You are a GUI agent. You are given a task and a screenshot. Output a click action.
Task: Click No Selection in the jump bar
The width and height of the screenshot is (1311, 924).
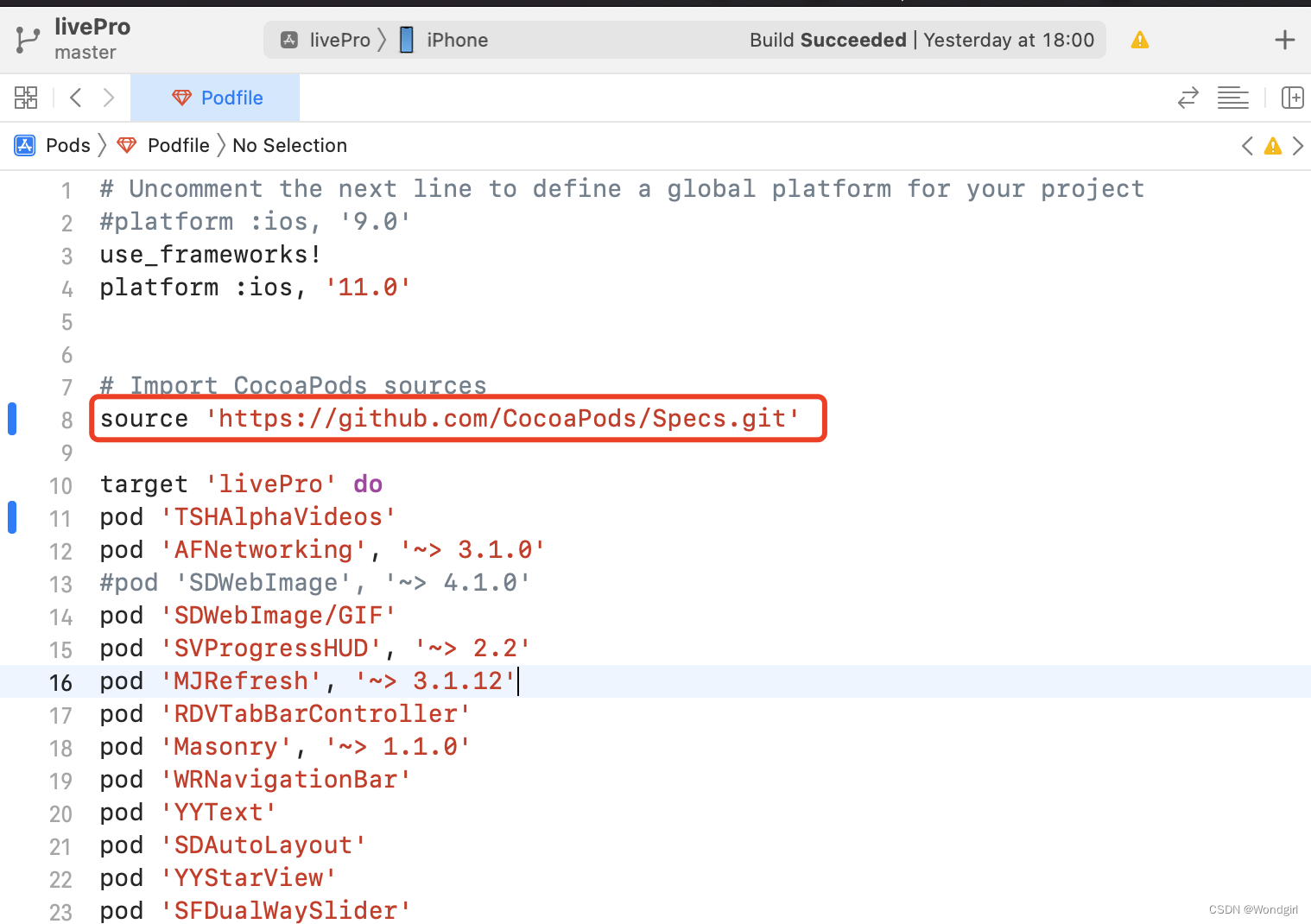tap(289, 145)
